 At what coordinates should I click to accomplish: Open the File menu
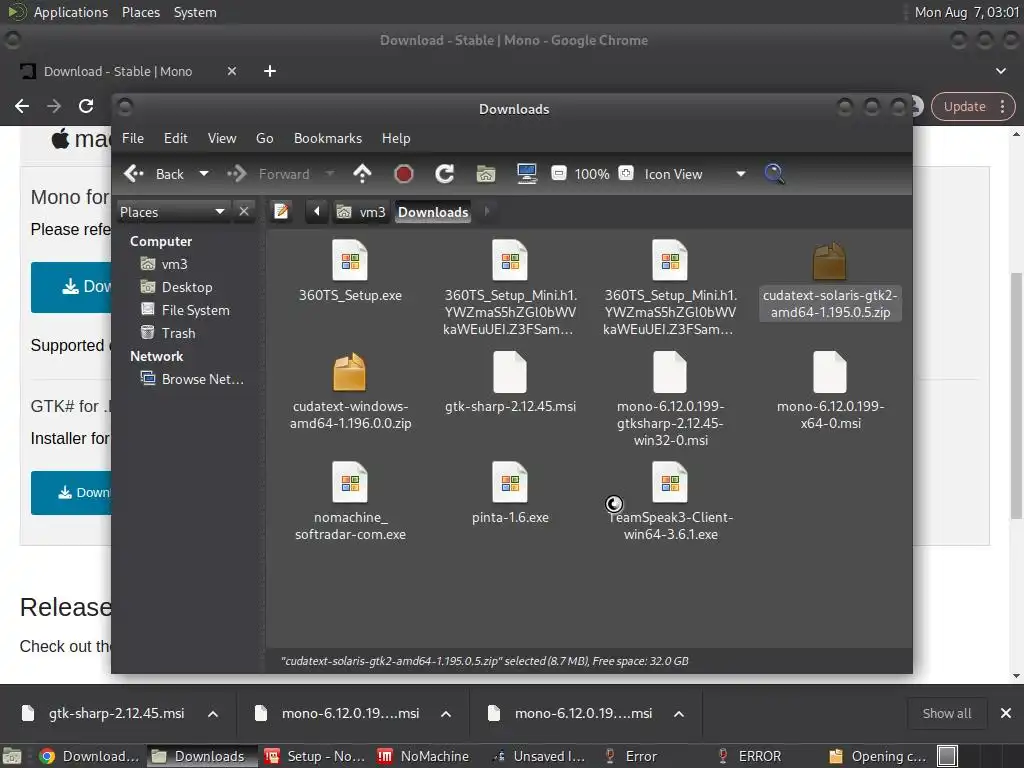tap(133, 138)
